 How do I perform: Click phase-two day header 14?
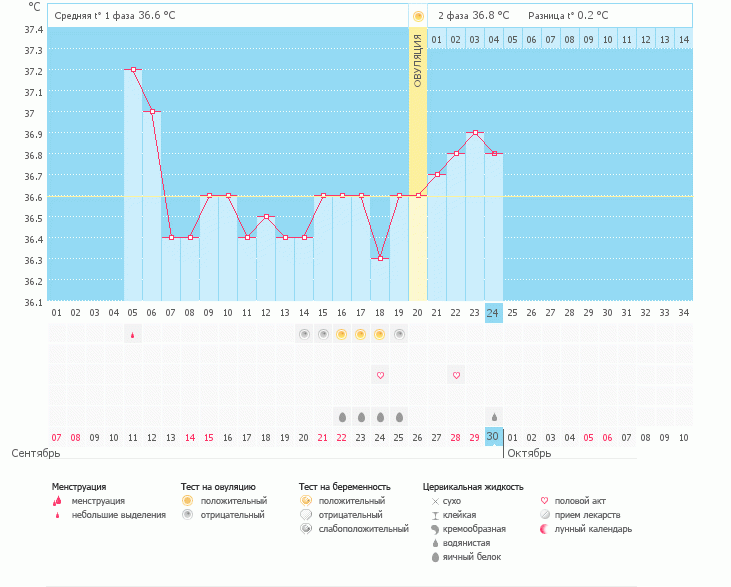coord(684,40)
